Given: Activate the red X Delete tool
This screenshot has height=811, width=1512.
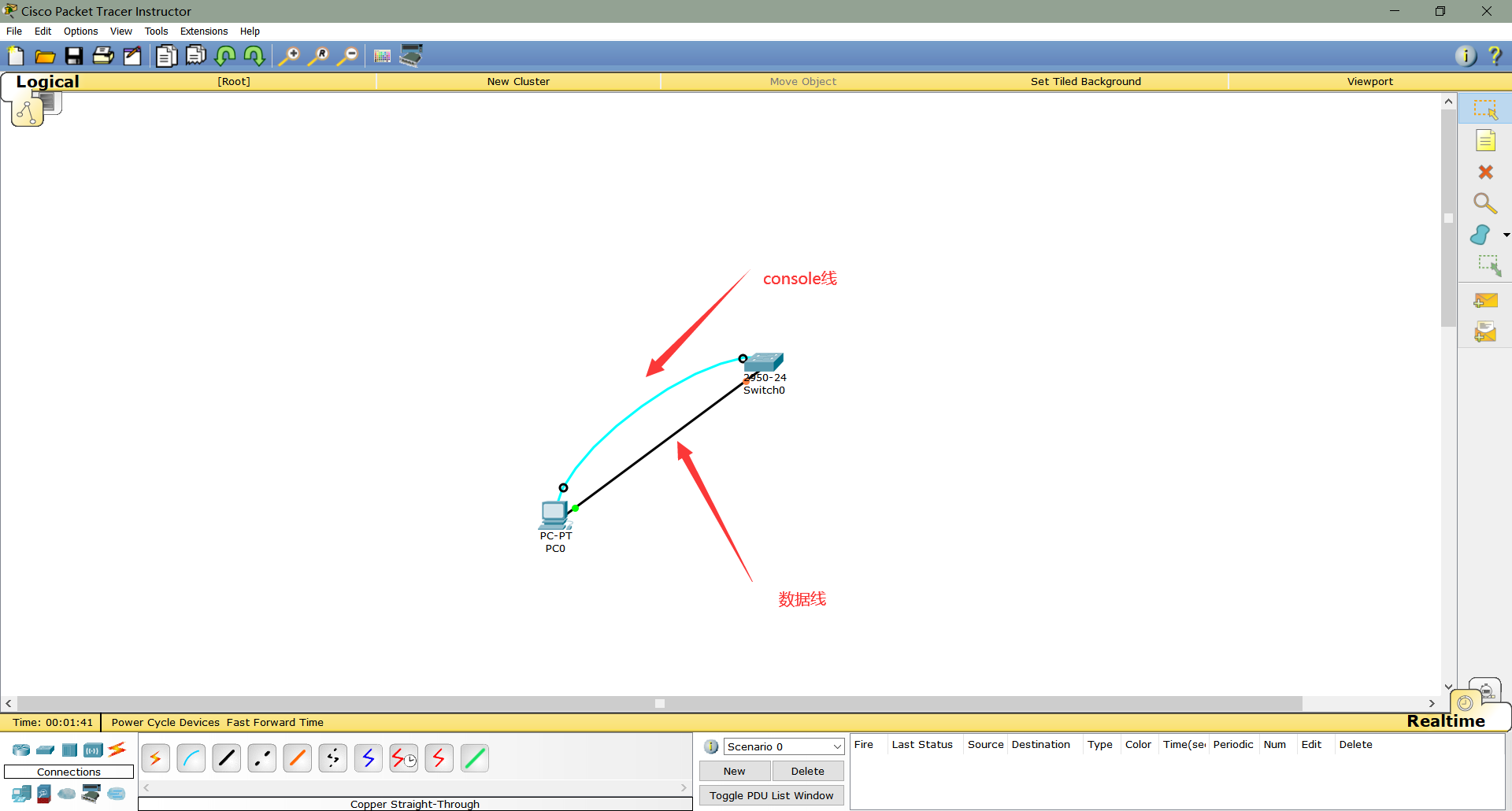Looking at the screenshot, I should pyautogui.click(x=1485, y=172).
